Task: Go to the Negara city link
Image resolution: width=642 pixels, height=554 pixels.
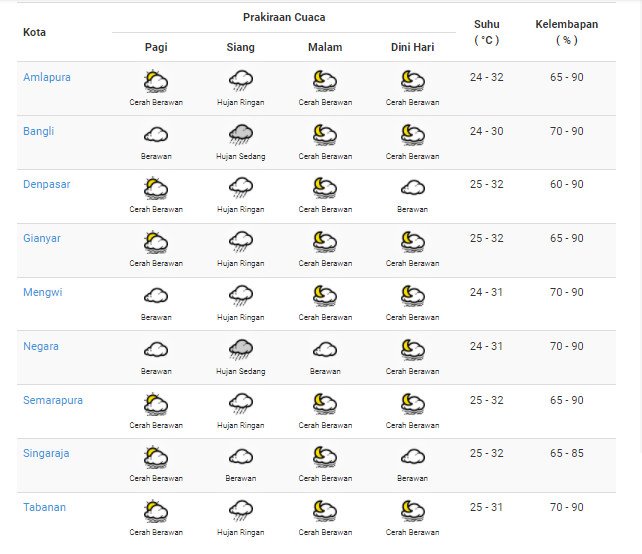Action: point(41,346)
